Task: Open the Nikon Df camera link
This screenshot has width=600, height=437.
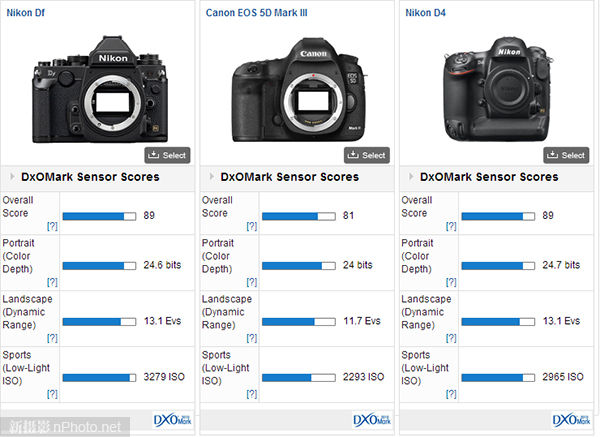Action: point(26,13)
